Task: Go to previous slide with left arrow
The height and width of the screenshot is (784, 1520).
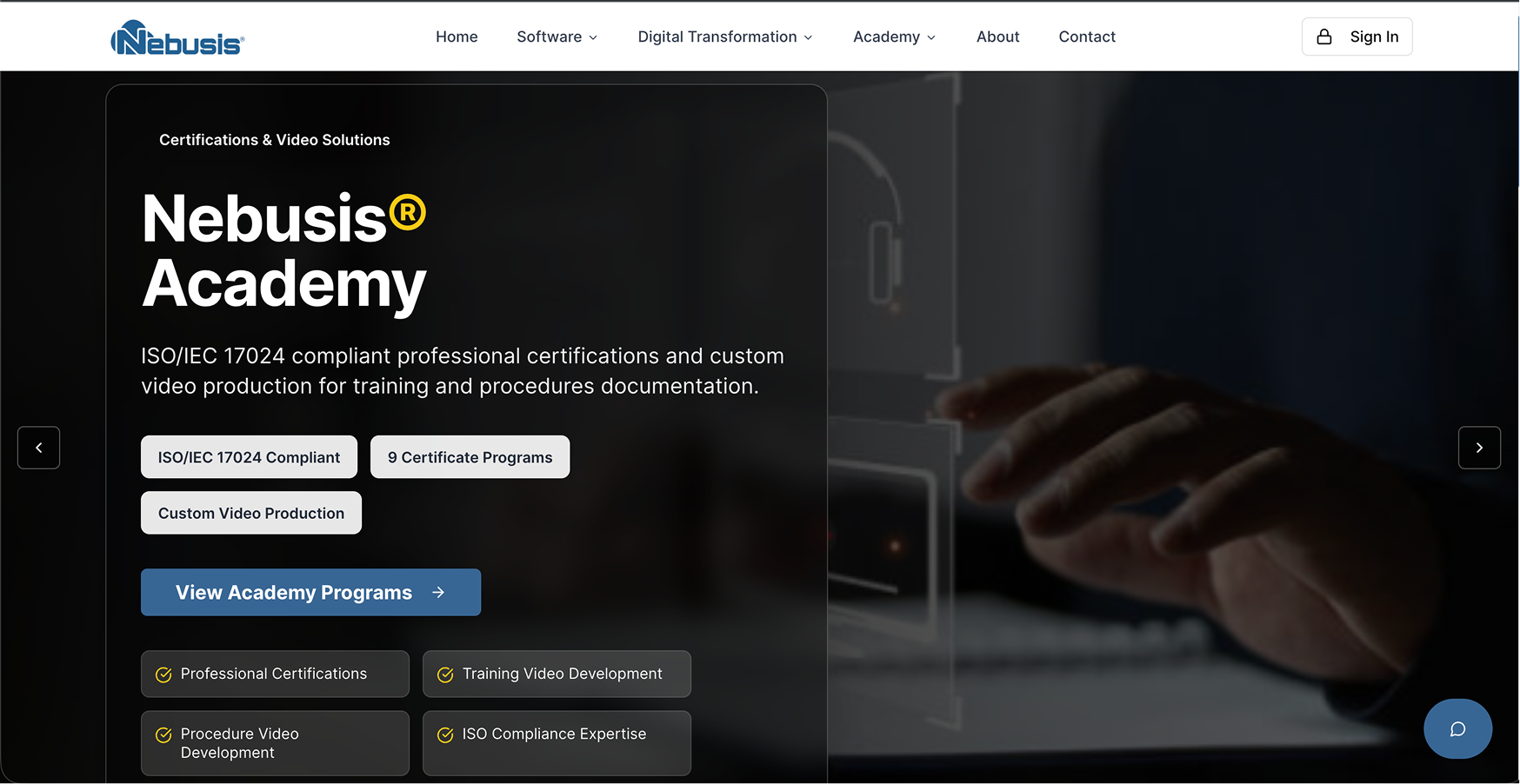Action: tap(39, 448)
